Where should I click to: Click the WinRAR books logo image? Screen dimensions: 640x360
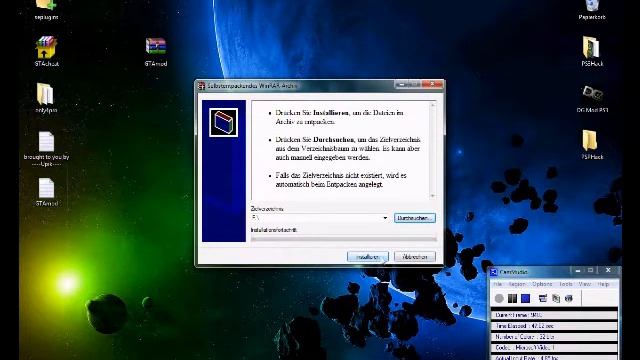223,122
